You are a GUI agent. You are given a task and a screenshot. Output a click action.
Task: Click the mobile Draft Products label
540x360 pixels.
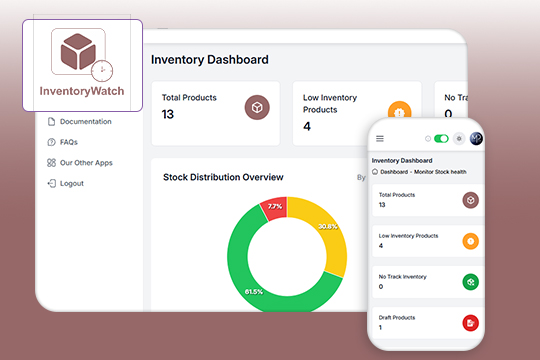(x=397, y=318)
